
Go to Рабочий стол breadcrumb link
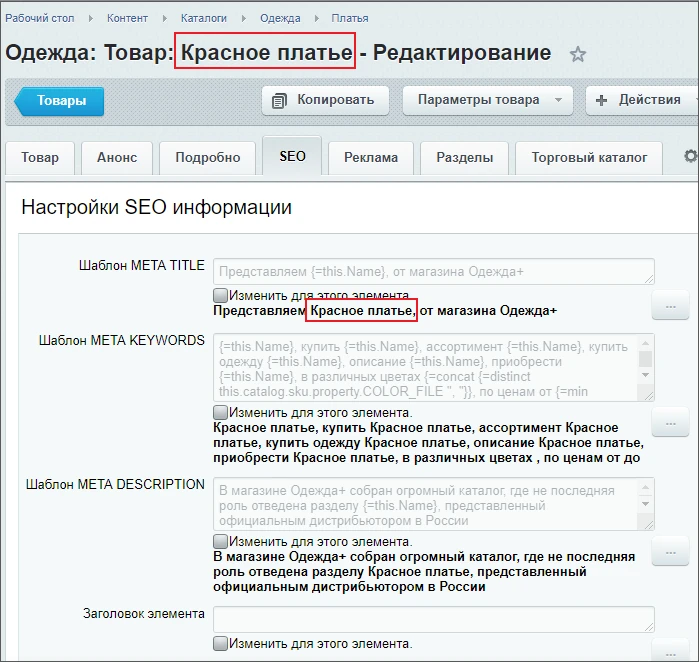40,19
